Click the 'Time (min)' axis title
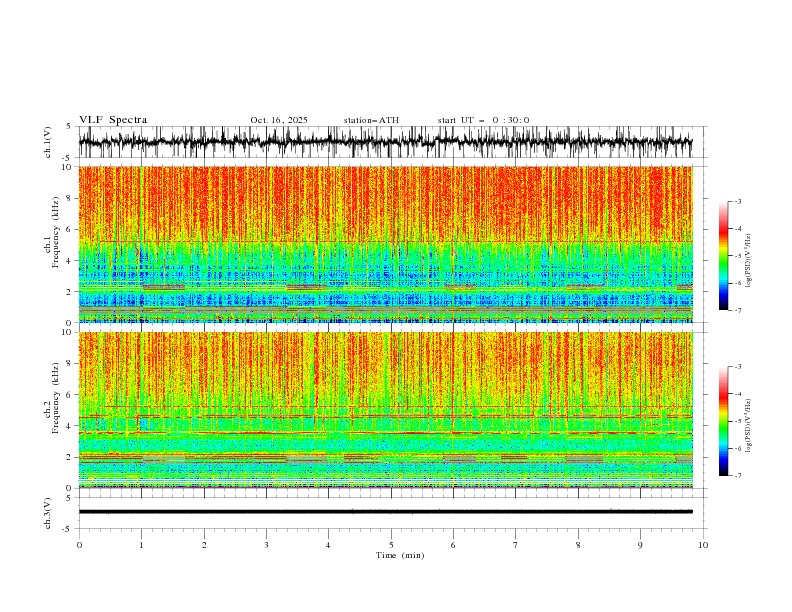Viewport: 792px width, 612px height. click(400, 555)
